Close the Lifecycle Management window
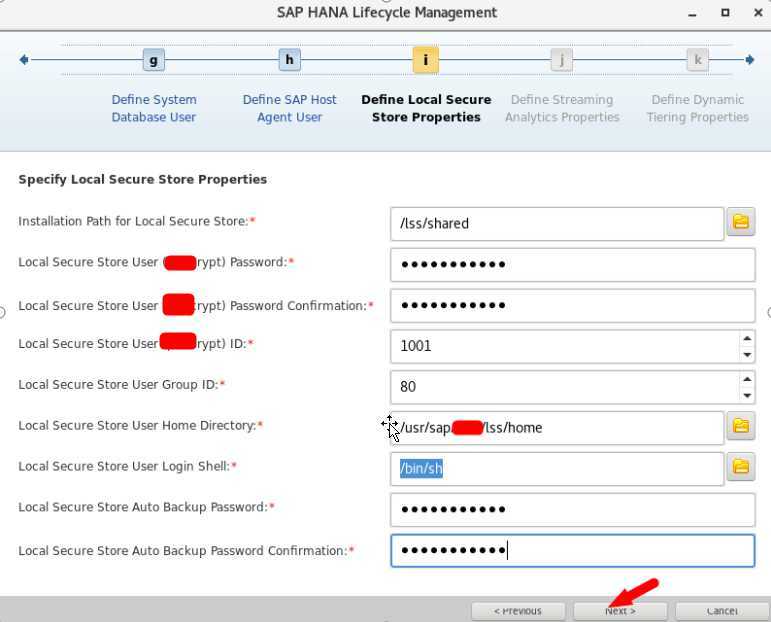 (758, 13)
